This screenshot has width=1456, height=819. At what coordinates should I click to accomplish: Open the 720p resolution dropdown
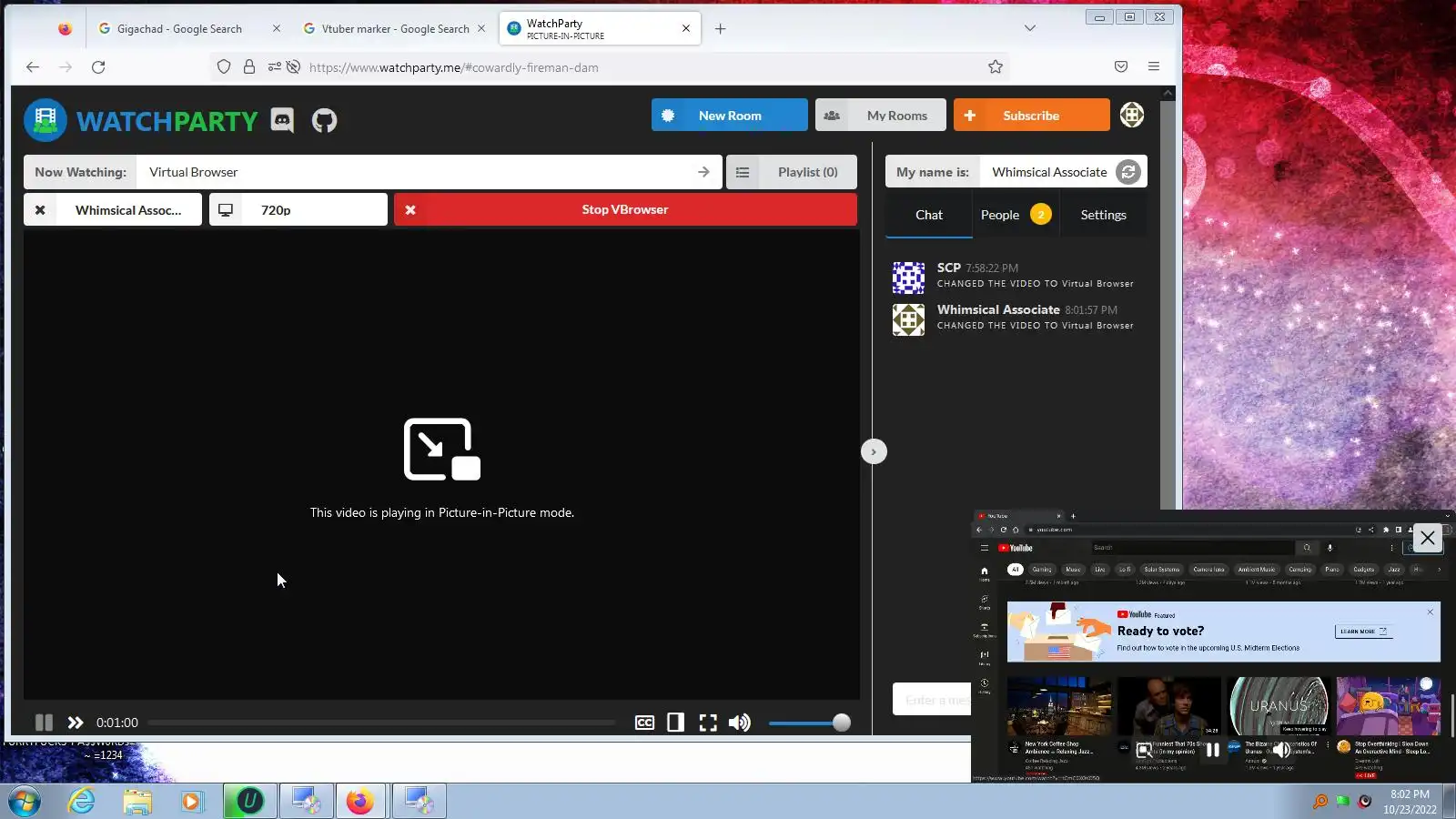pyautogui.click(x=298, y=210)
